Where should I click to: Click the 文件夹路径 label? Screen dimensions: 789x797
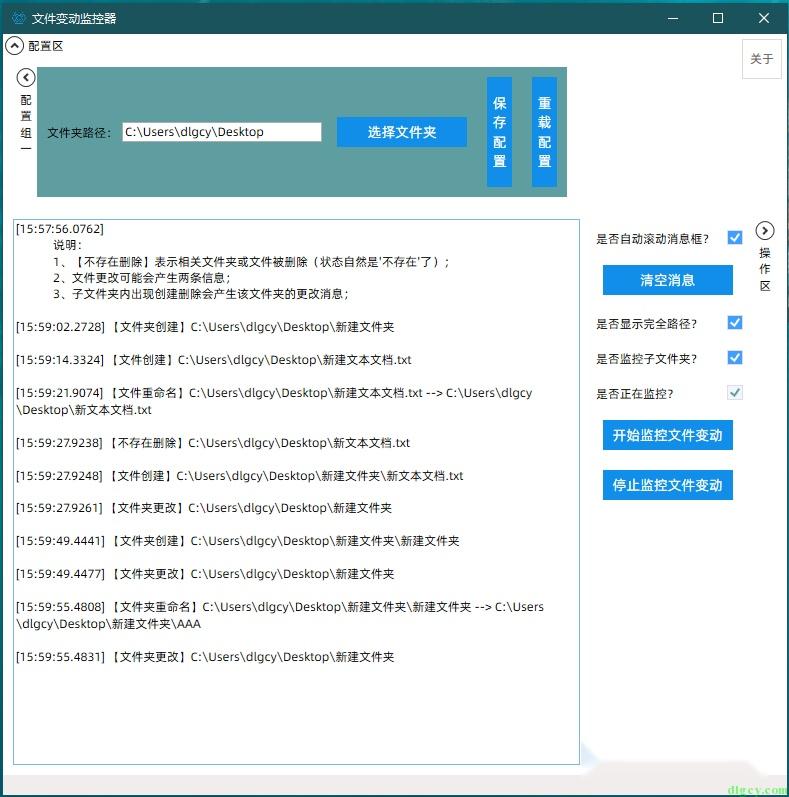[79, 133]
